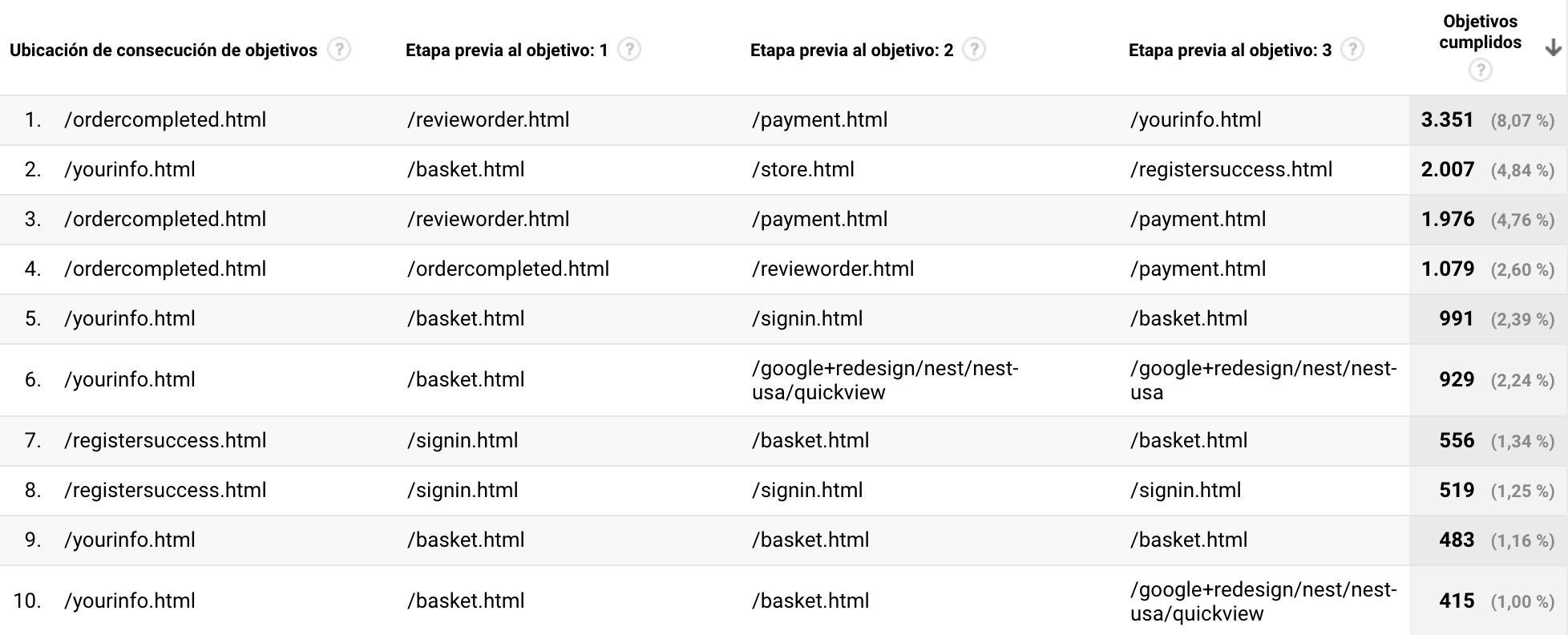Screen dimensions: 1568x635
Task: Sort by Objetivos cumplidos column header
Action: click(1480, 32)
